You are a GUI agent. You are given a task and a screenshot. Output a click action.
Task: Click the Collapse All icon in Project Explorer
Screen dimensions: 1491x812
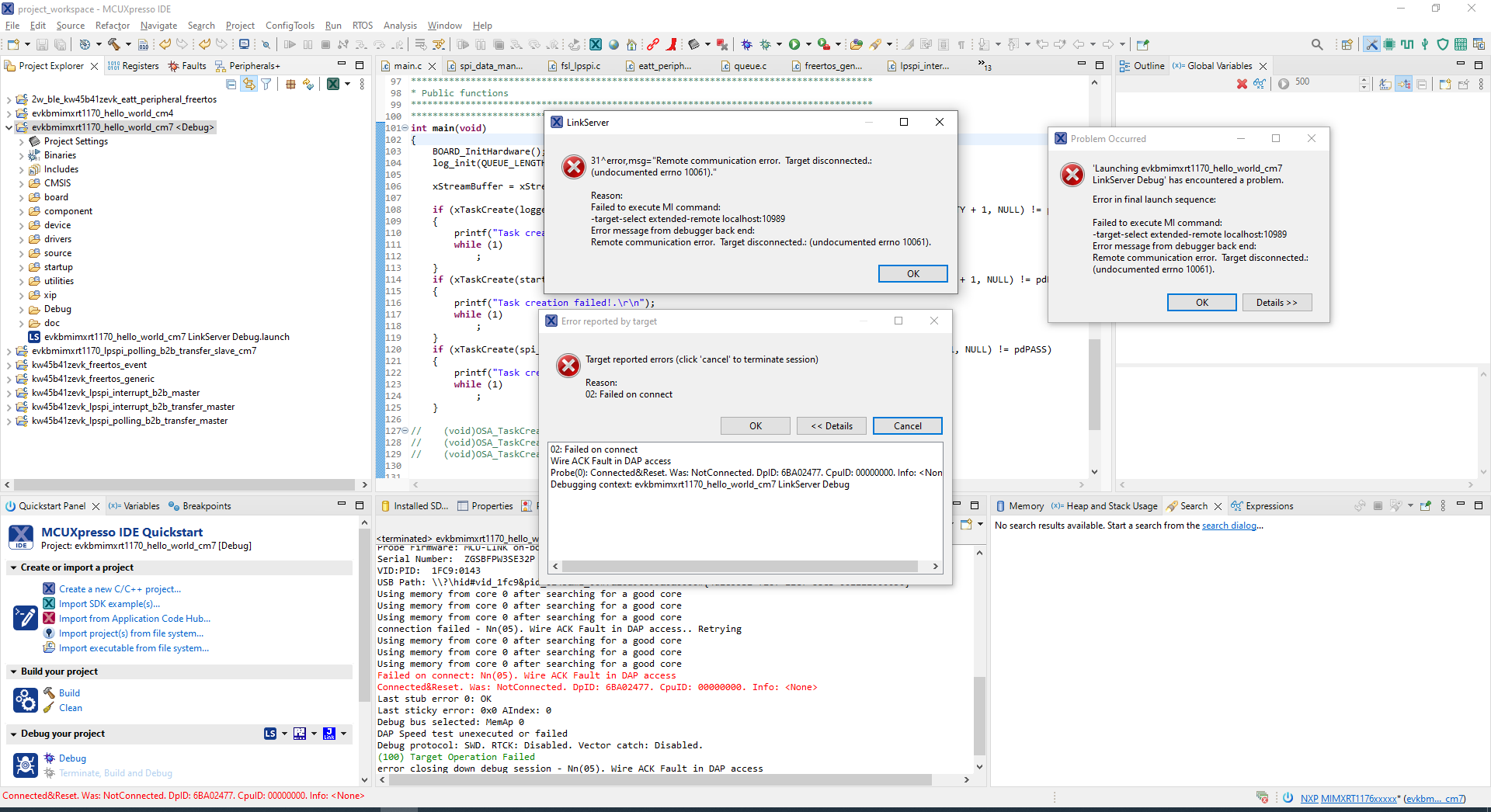point(231,84)
